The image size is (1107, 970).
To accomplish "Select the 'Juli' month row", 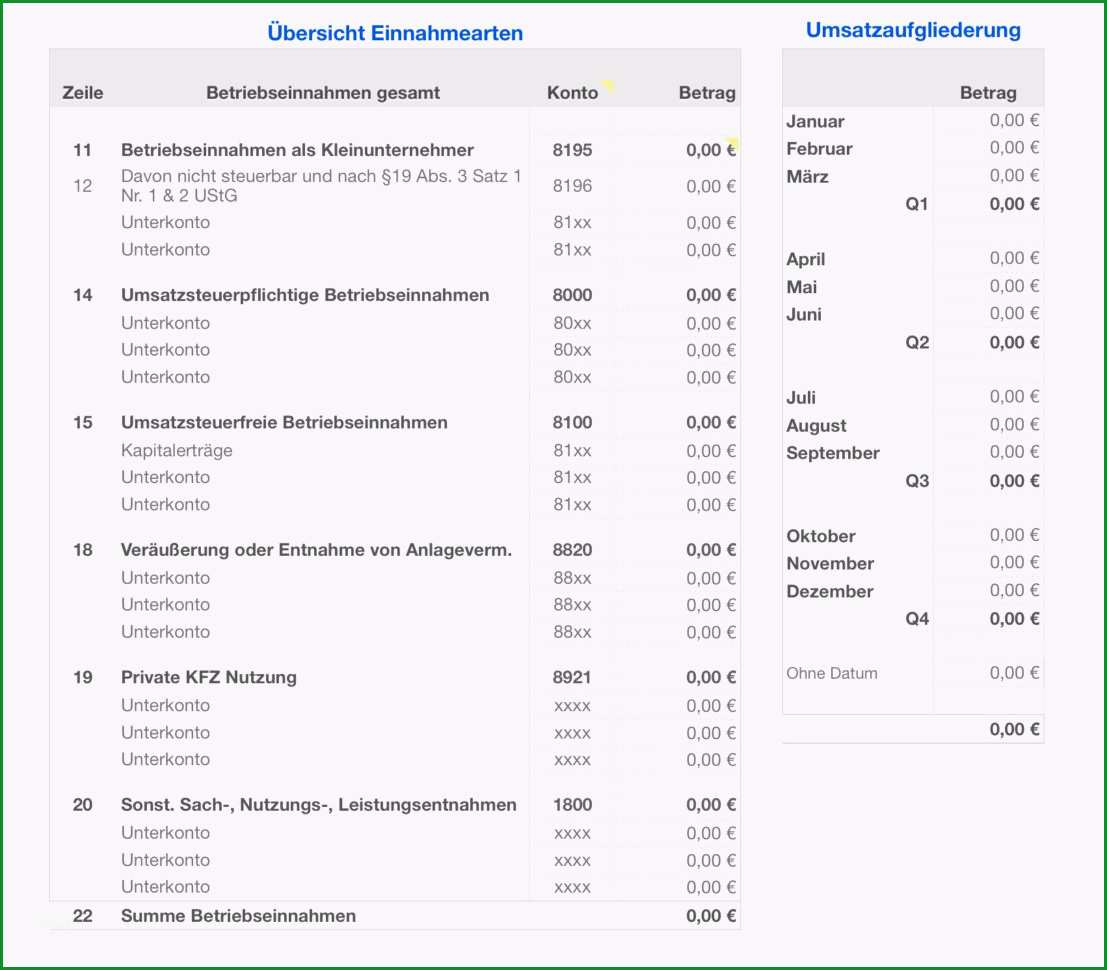I will point(913,397).
